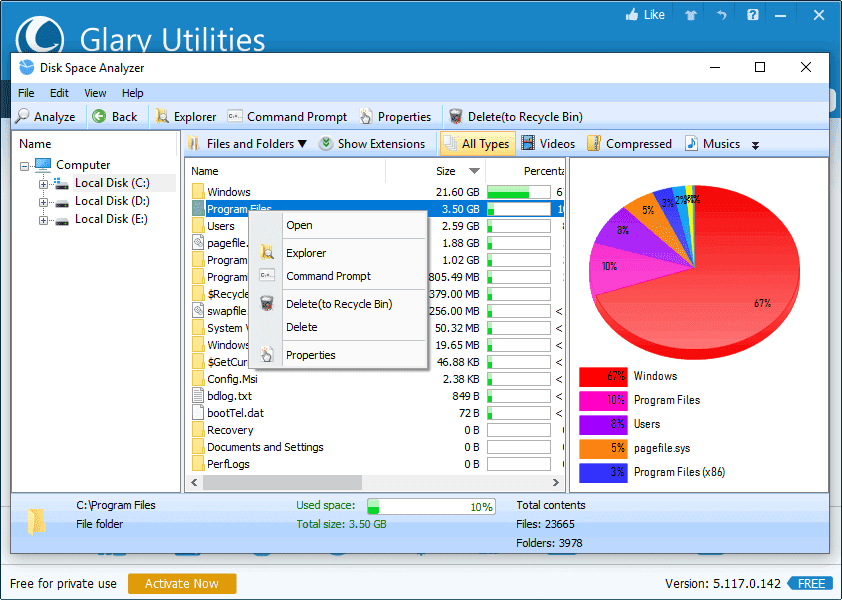
Task: Open Files and Folders dropdown
Action: [x=248, y=144]
